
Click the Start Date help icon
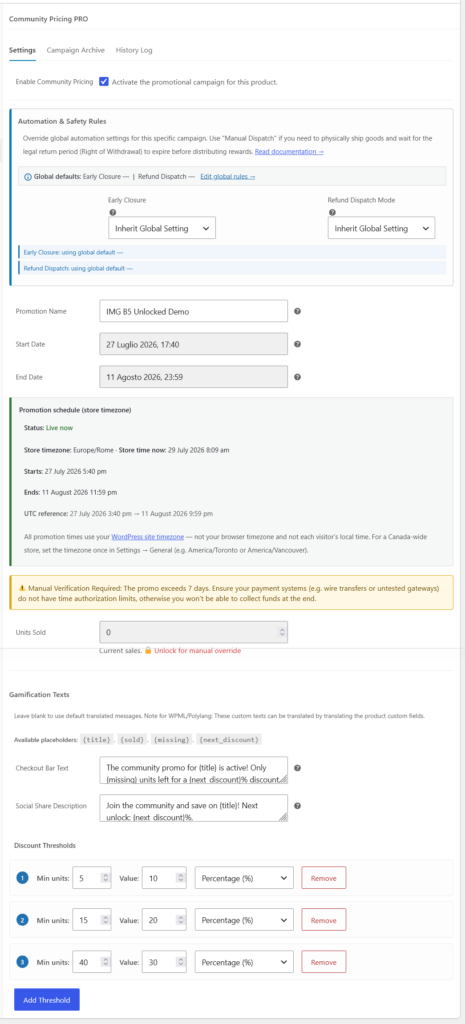point(297,344)
